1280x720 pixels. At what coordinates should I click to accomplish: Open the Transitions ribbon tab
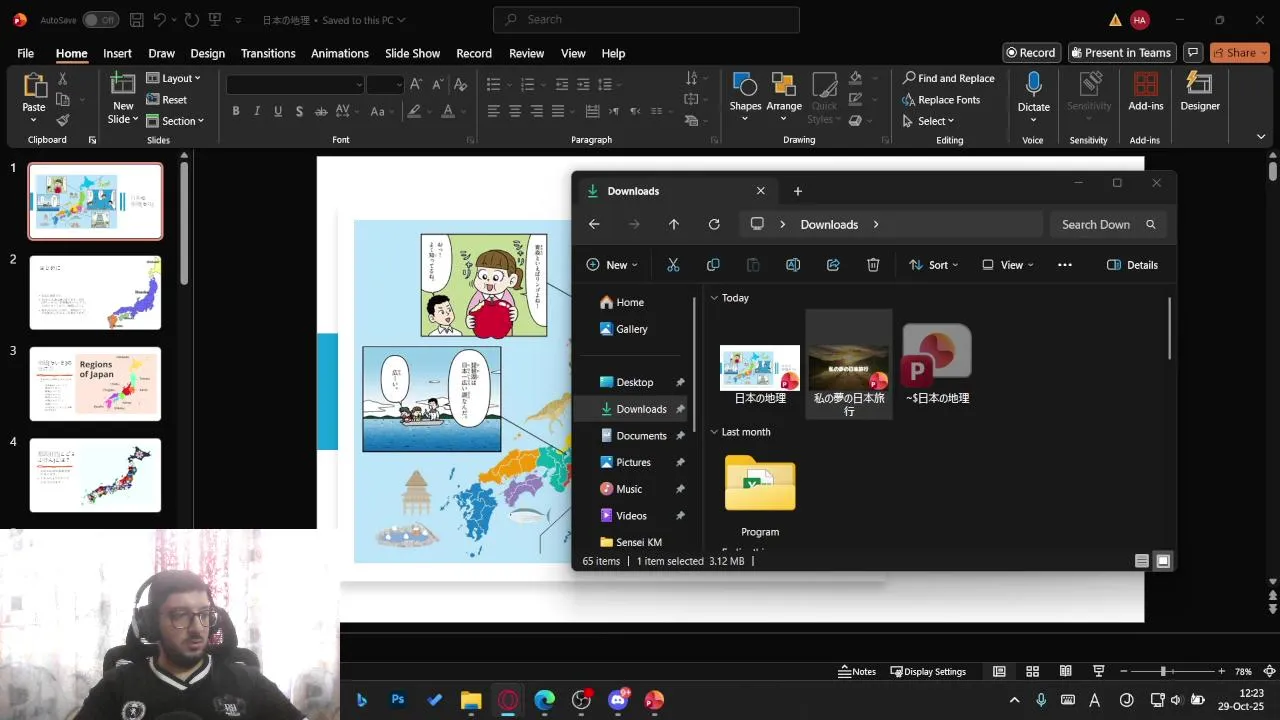[268, 53]
